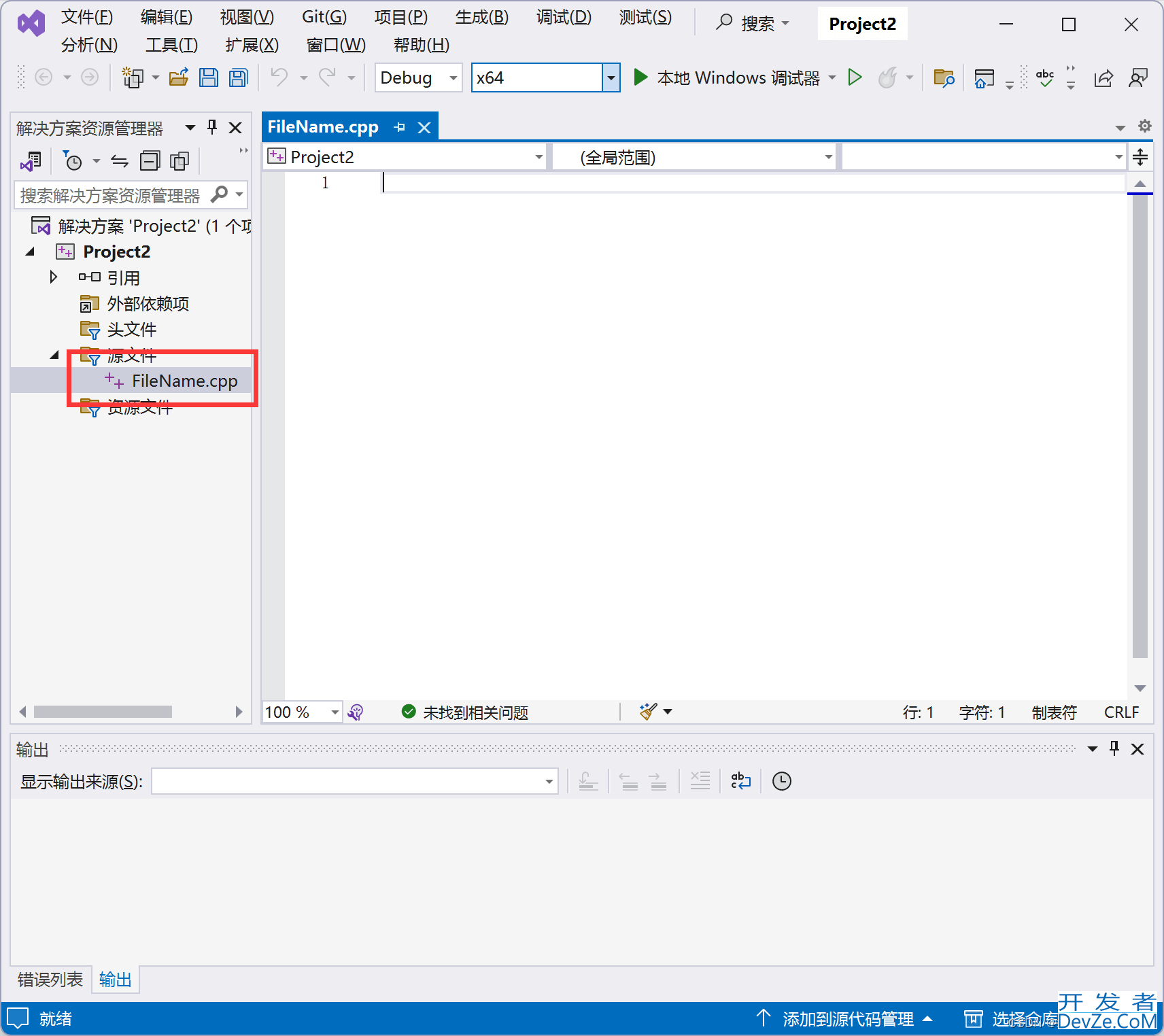Click the Navigate Forward toolbar icon

pos(90,77)
